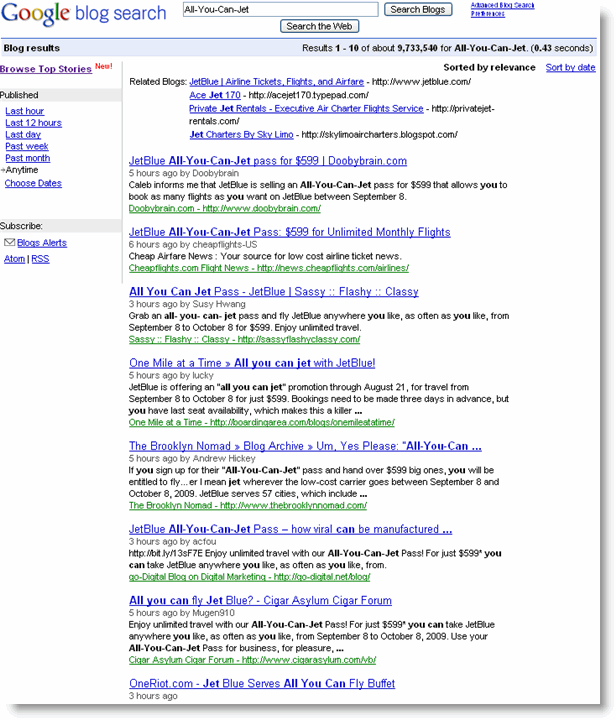This screenshot has width=616, height=720.
Task: Visit thebrooklynnomad.com green URL link
Action: [x=248, y=505]
